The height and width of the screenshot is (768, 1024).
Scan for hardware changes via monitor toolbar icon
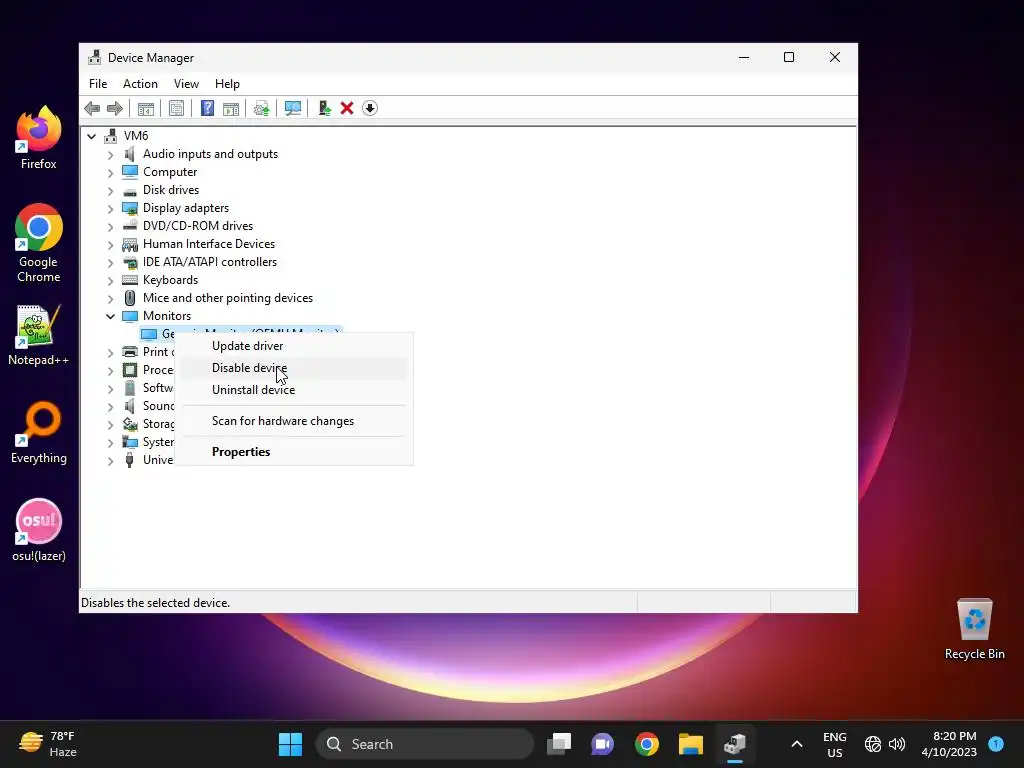tap(293, 108)
